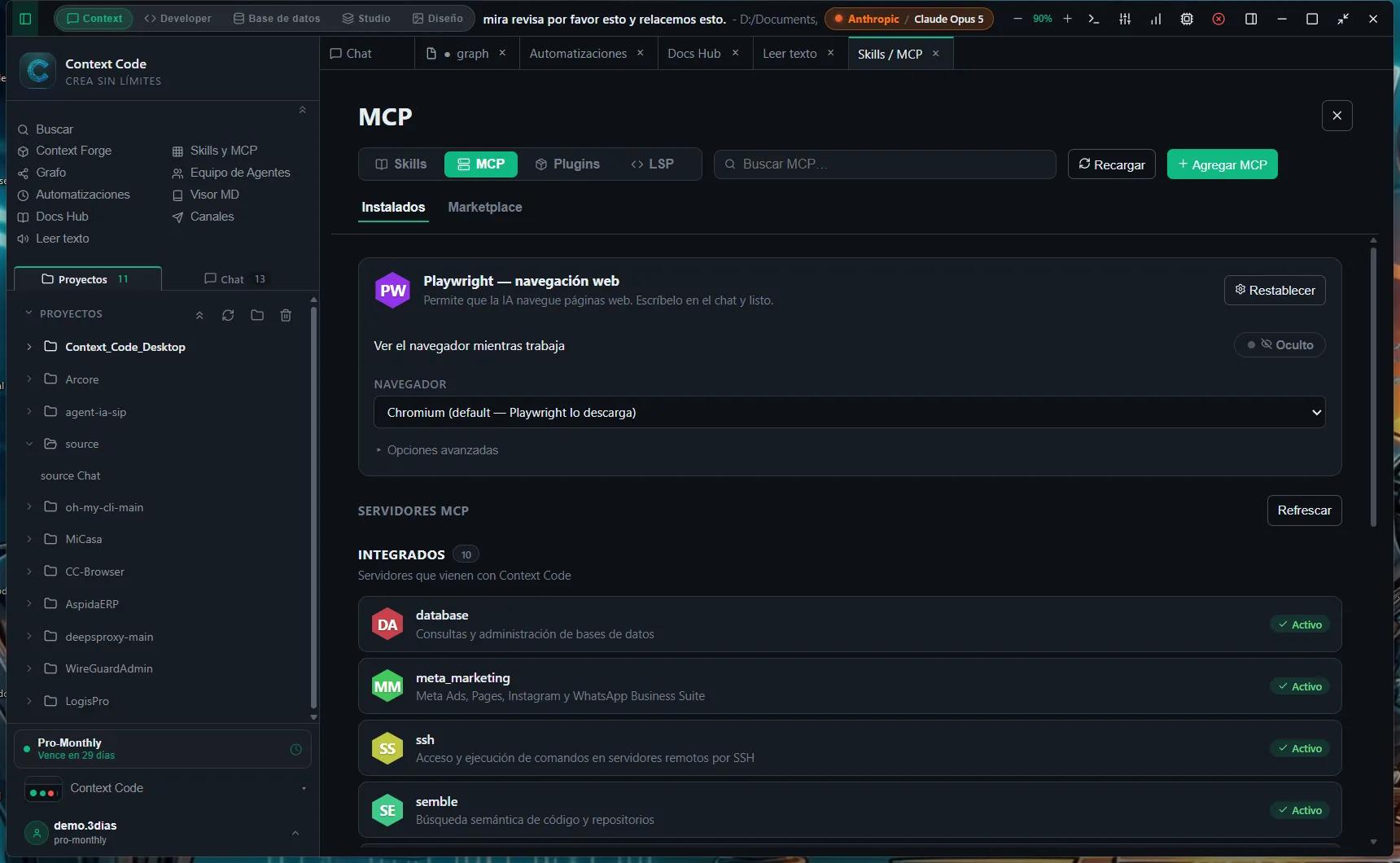Viewport: 1400px width, 863px height.
Task: Click the chip processor icon in title bar
Action: 1187,19
